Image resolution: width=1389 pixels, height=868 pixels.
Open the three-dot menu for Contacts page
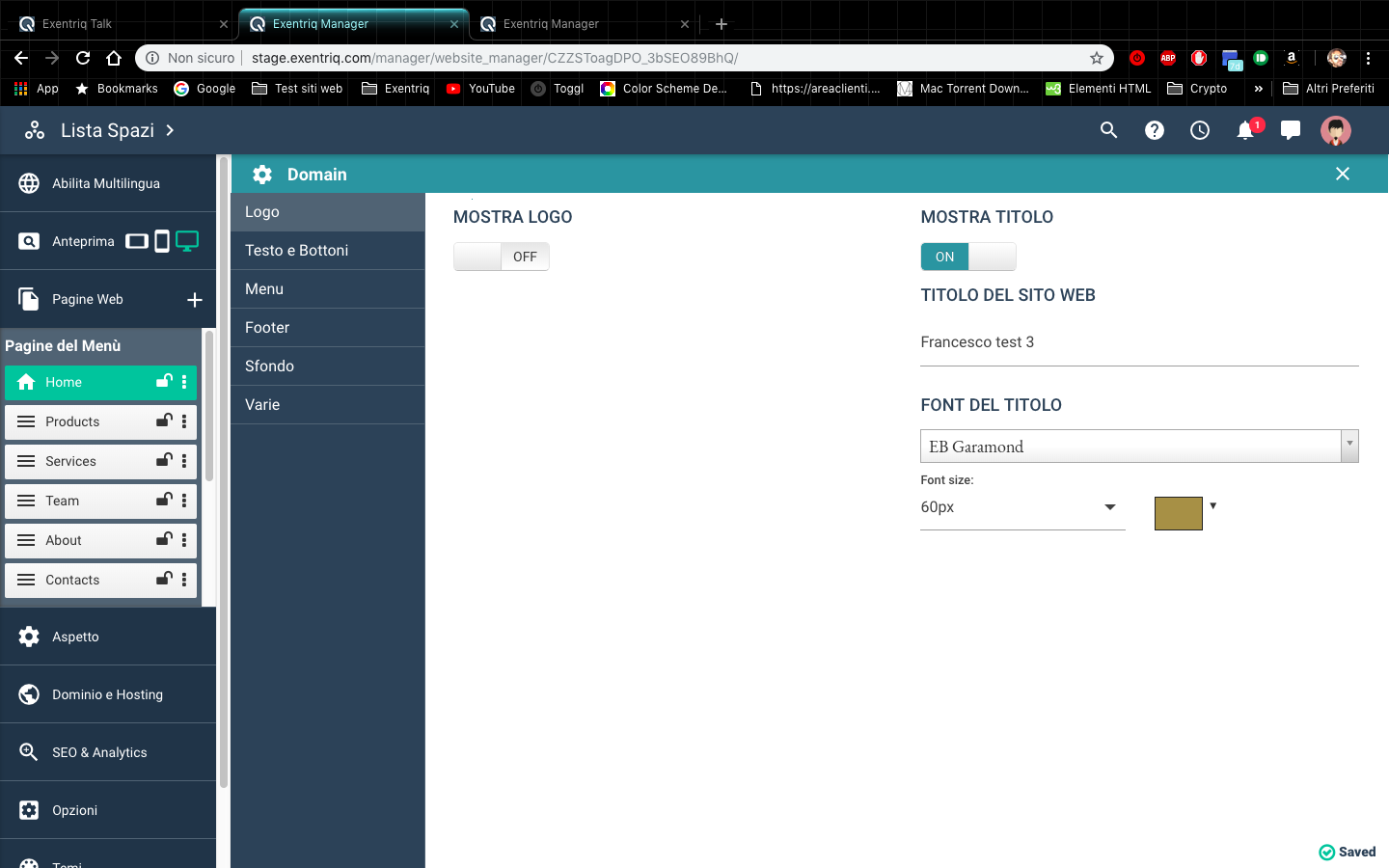(184, 580)
